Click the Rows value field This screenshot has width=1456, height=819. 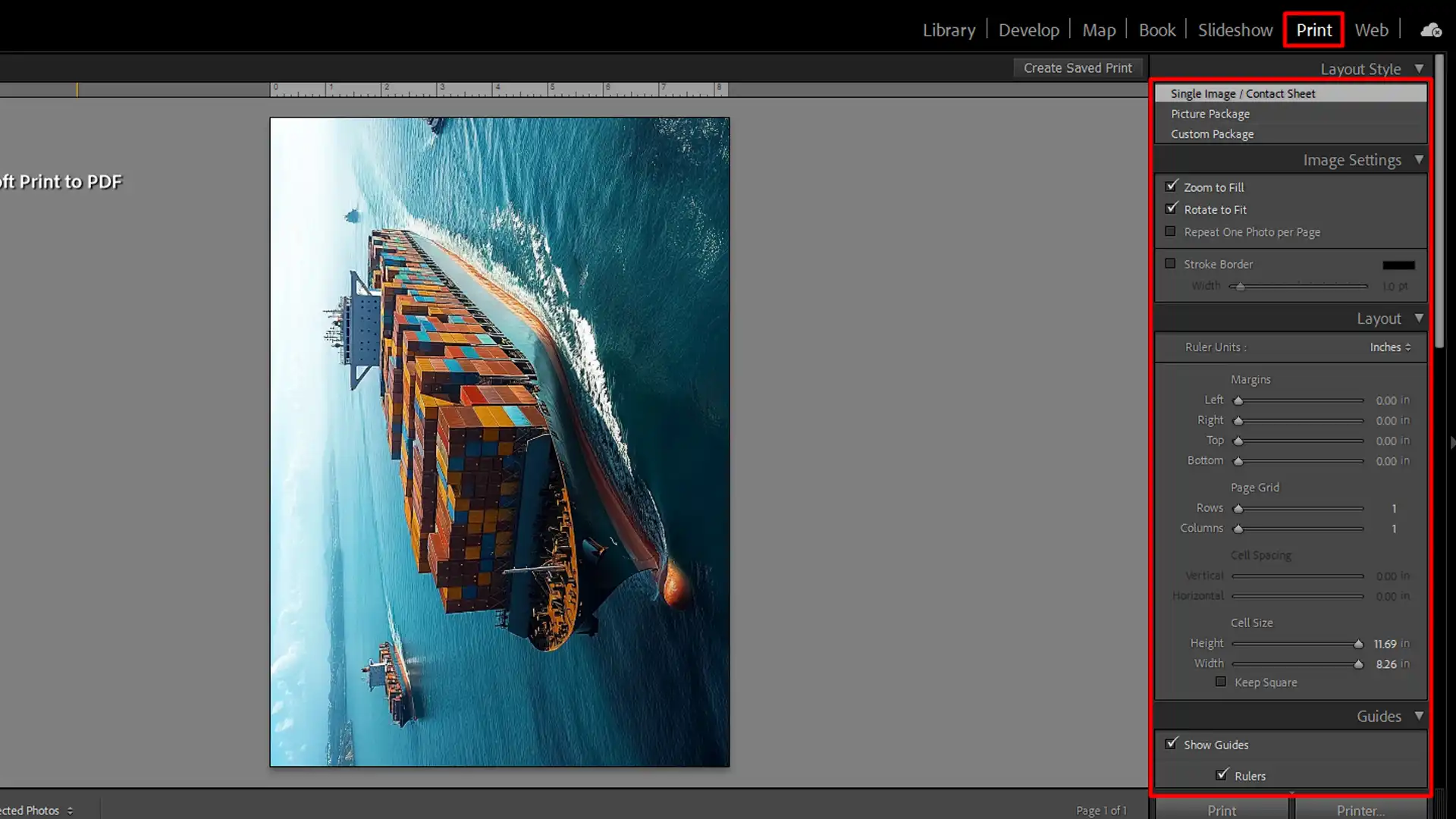[1394, 509]
